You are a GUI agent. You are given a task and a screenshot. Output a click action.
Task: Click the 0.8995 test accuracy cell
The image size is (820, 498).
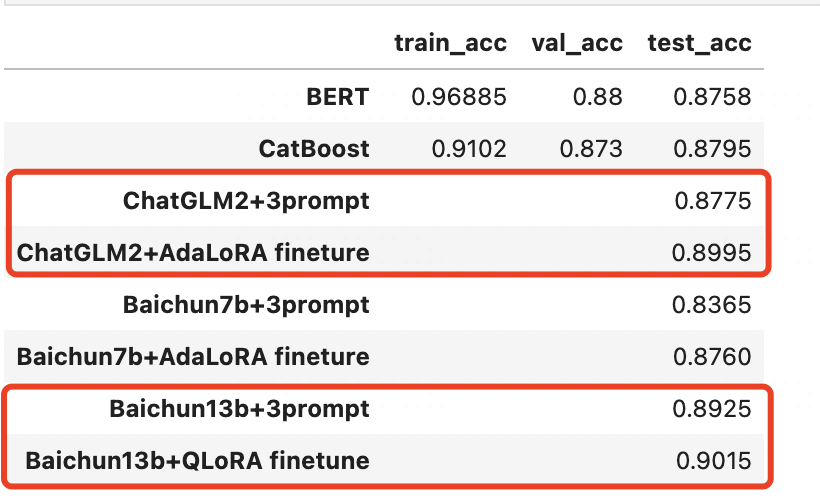click(x=711, y=253)
